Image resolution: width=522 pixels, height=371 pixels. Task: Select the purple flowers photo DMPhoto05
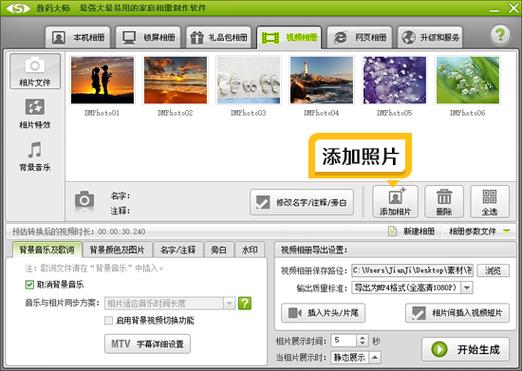click(394, 80)
